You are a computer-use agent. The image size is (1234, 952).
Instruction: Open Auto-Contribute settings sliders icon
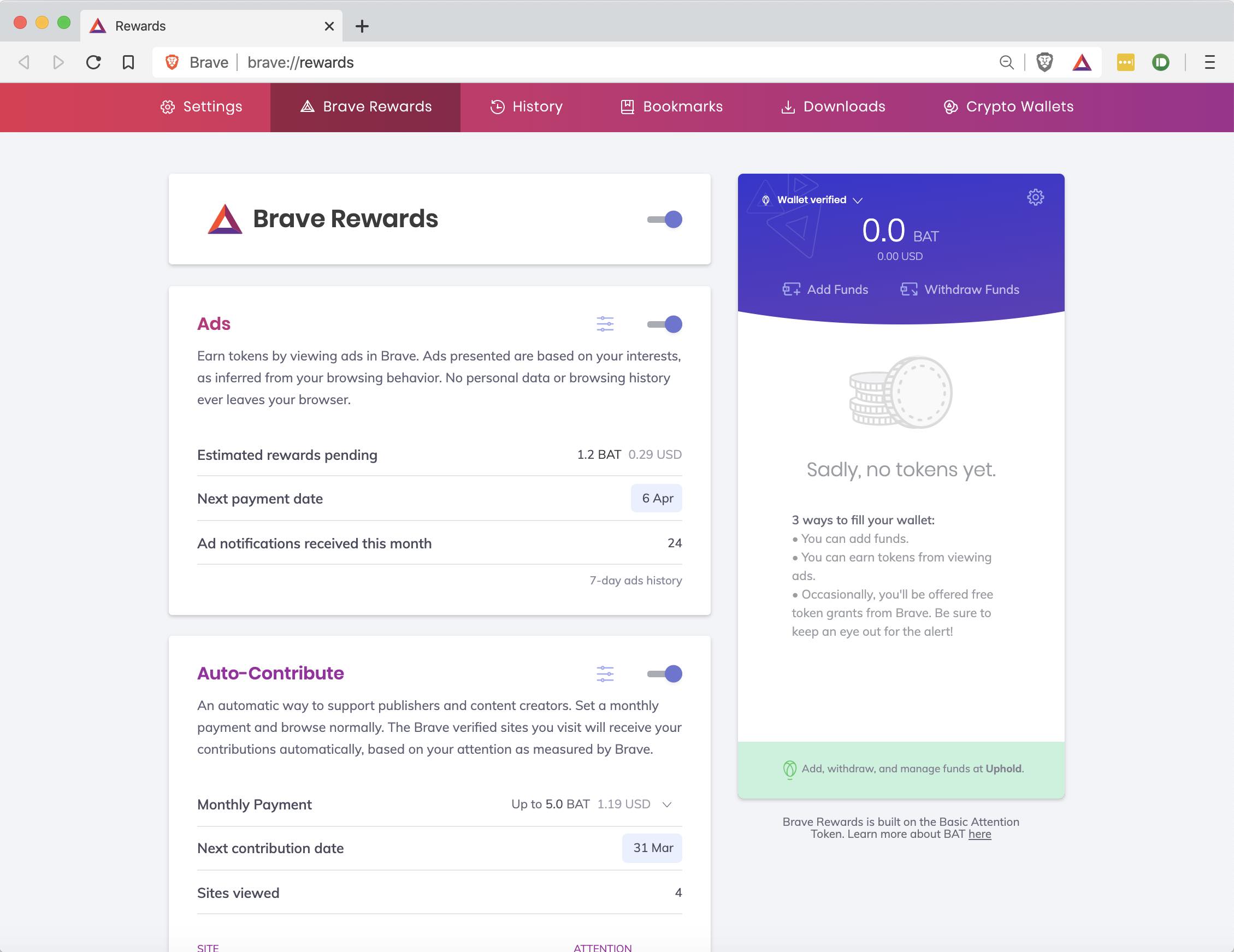pos(605,673)
